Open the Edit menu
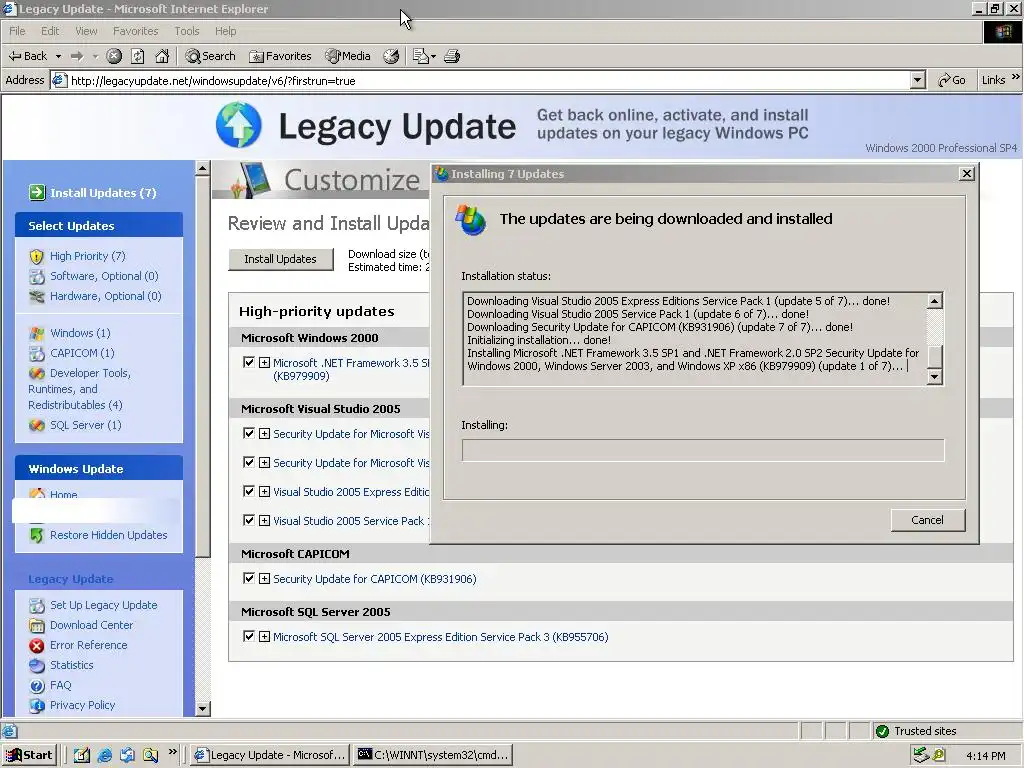The width and height of the screenshot is (1024, 768). coord(50,31)
